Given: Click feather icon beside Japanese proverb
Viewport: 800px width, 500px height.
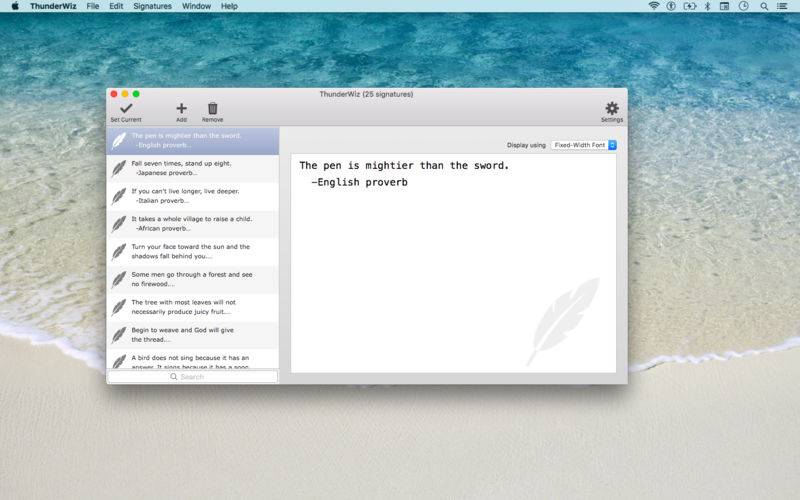Looking at the screenshot, I should point(119,168).
